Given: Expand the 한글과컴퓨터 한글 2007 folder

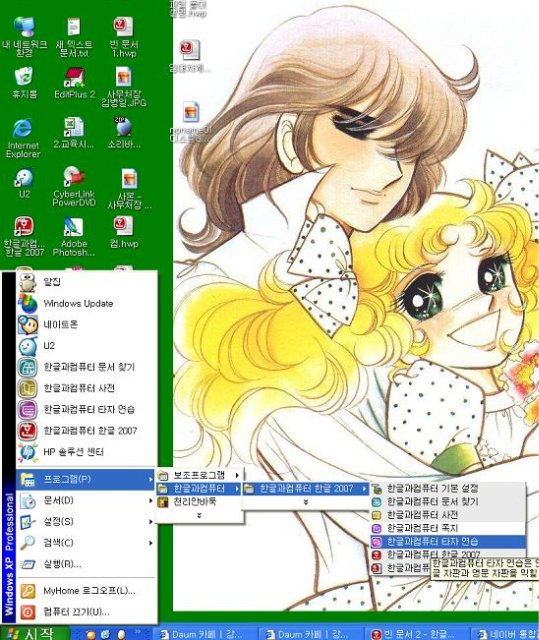Looking at the screenshot, I should point(306,488).
